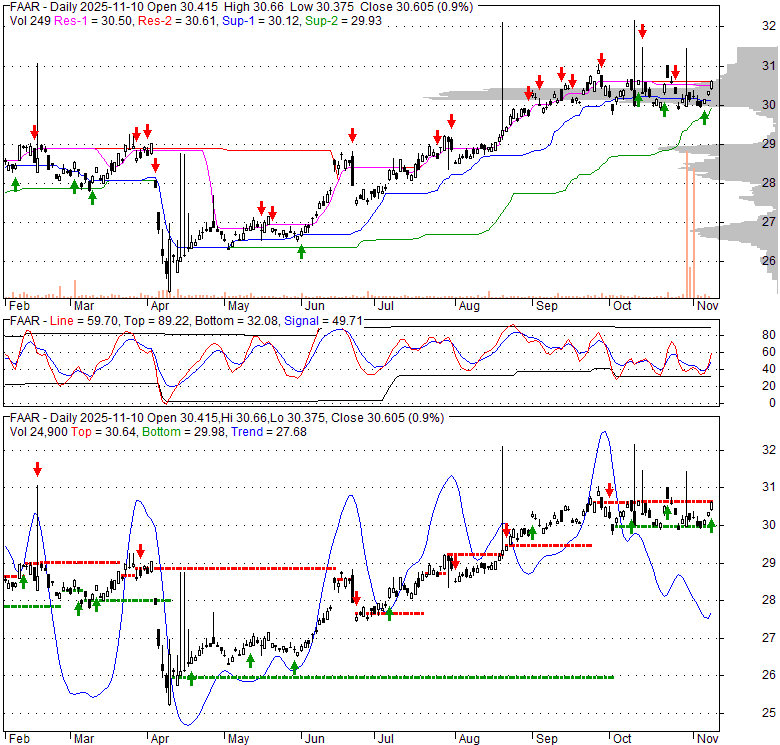Click green up arrow at far right, bottom chart
The image size is (780, 745).
pyautogui.click(x=711, y=525)
